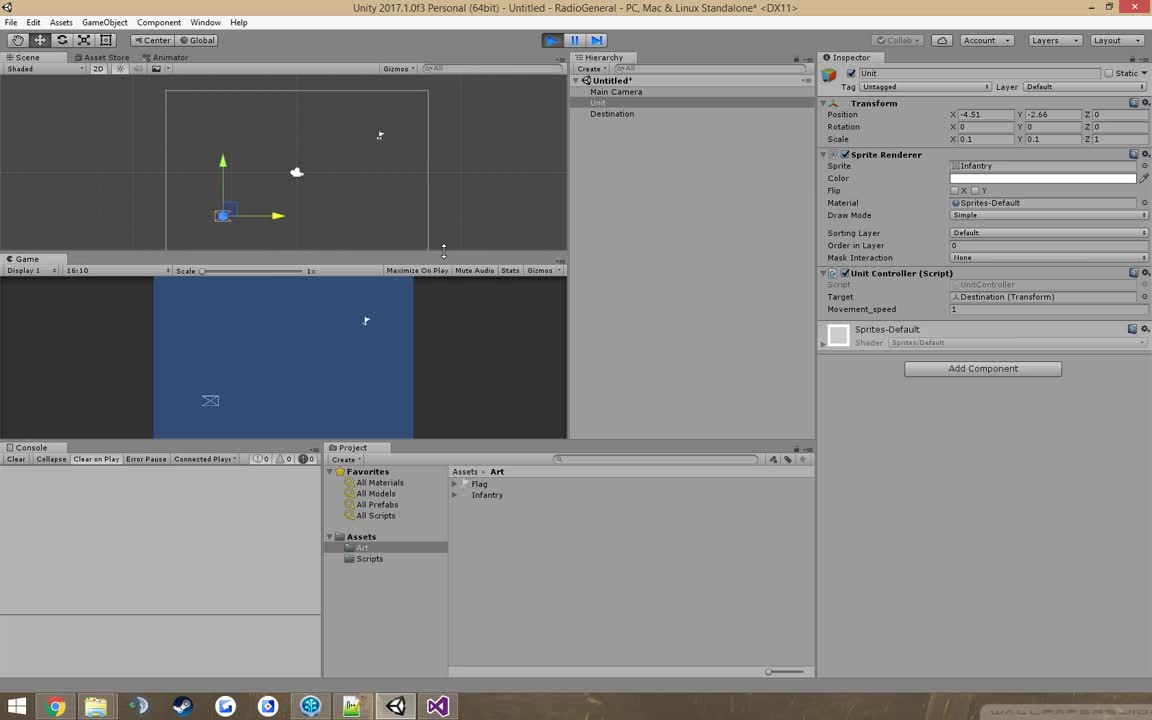Image resolution: width=1152 pixels, height=720 pixels.
Task: Click the Add Component button
Action: point(982,368)
